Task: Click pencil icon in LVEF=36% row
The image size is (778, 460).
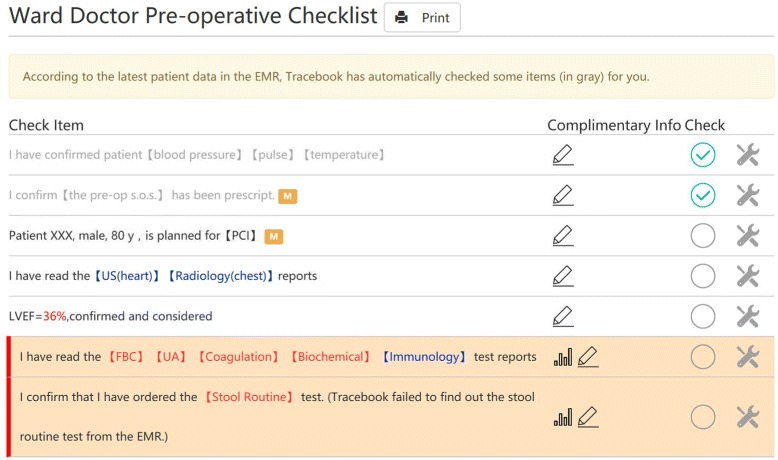Action: click(563, 316)
